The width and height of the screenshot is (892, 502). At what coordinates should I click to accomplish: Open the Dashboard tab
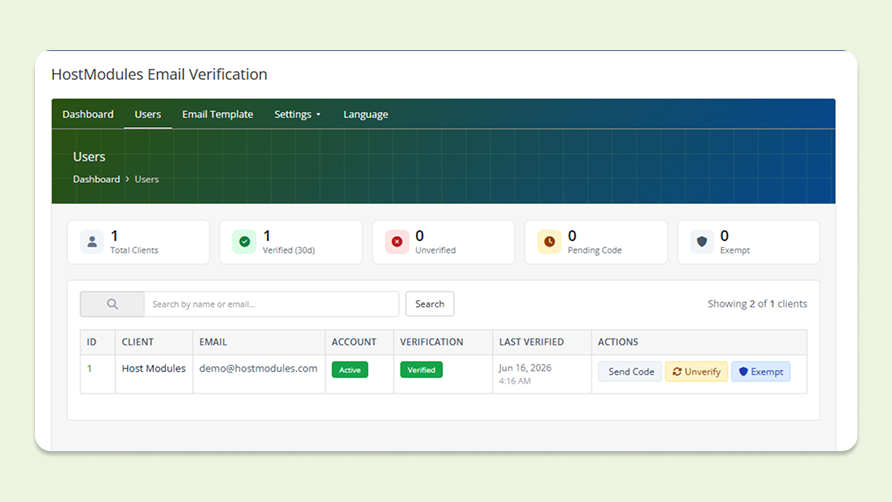pos(88,114)
